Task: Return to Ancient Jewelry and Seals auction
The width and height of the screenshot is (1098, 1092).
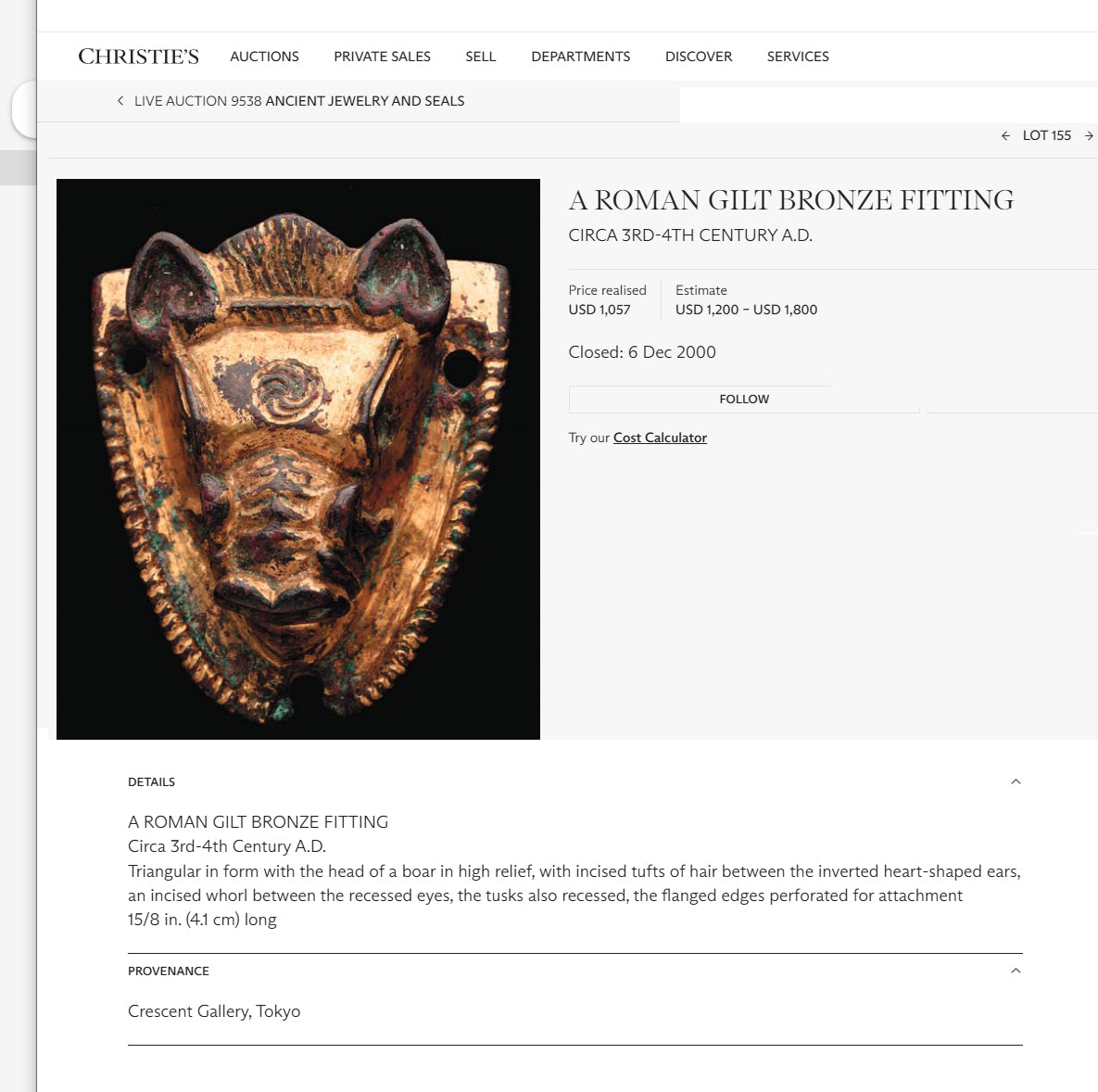Action: click(x=364, y=101)
